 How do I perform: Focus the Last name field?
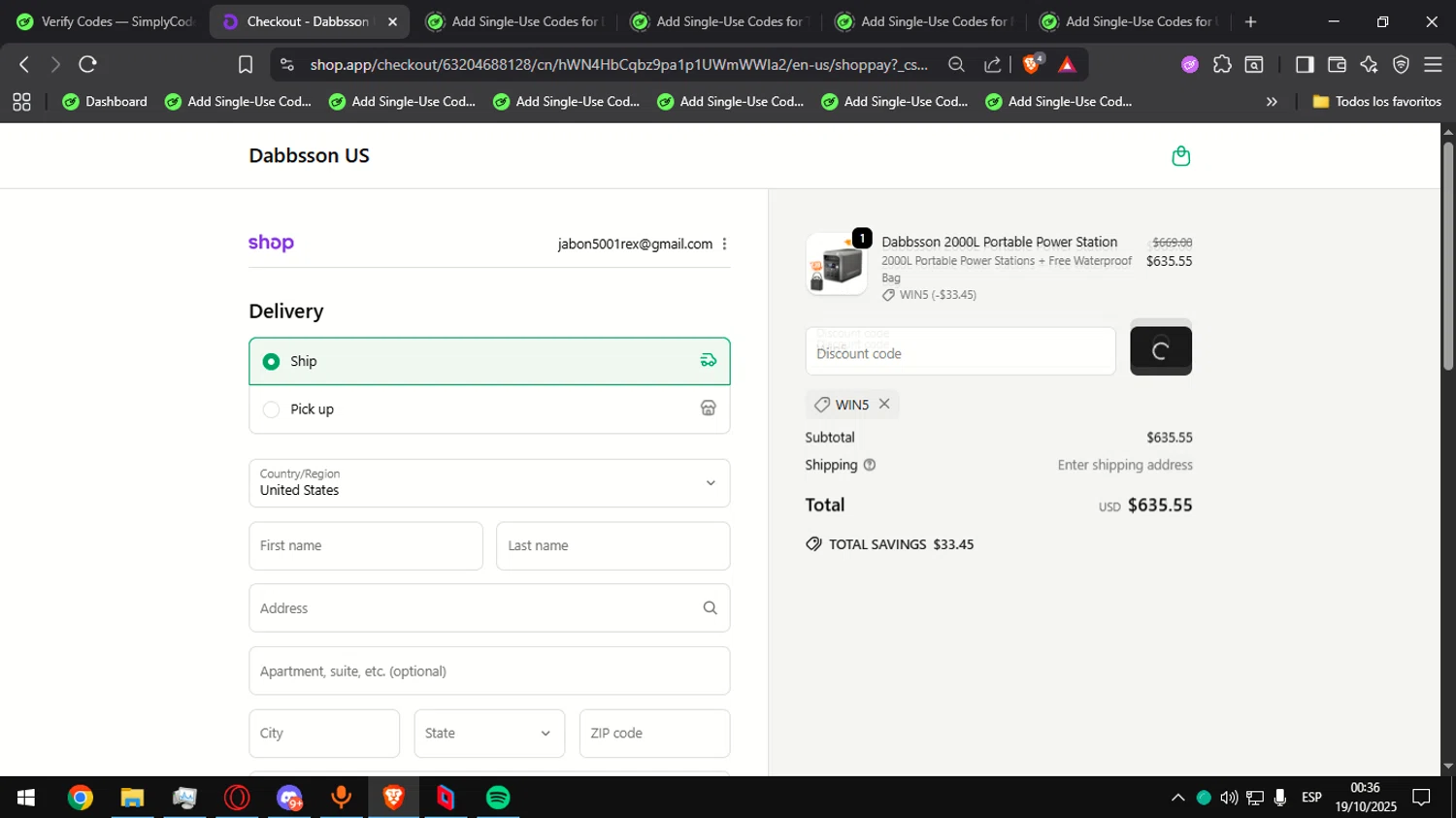click(x=613, y=546)
